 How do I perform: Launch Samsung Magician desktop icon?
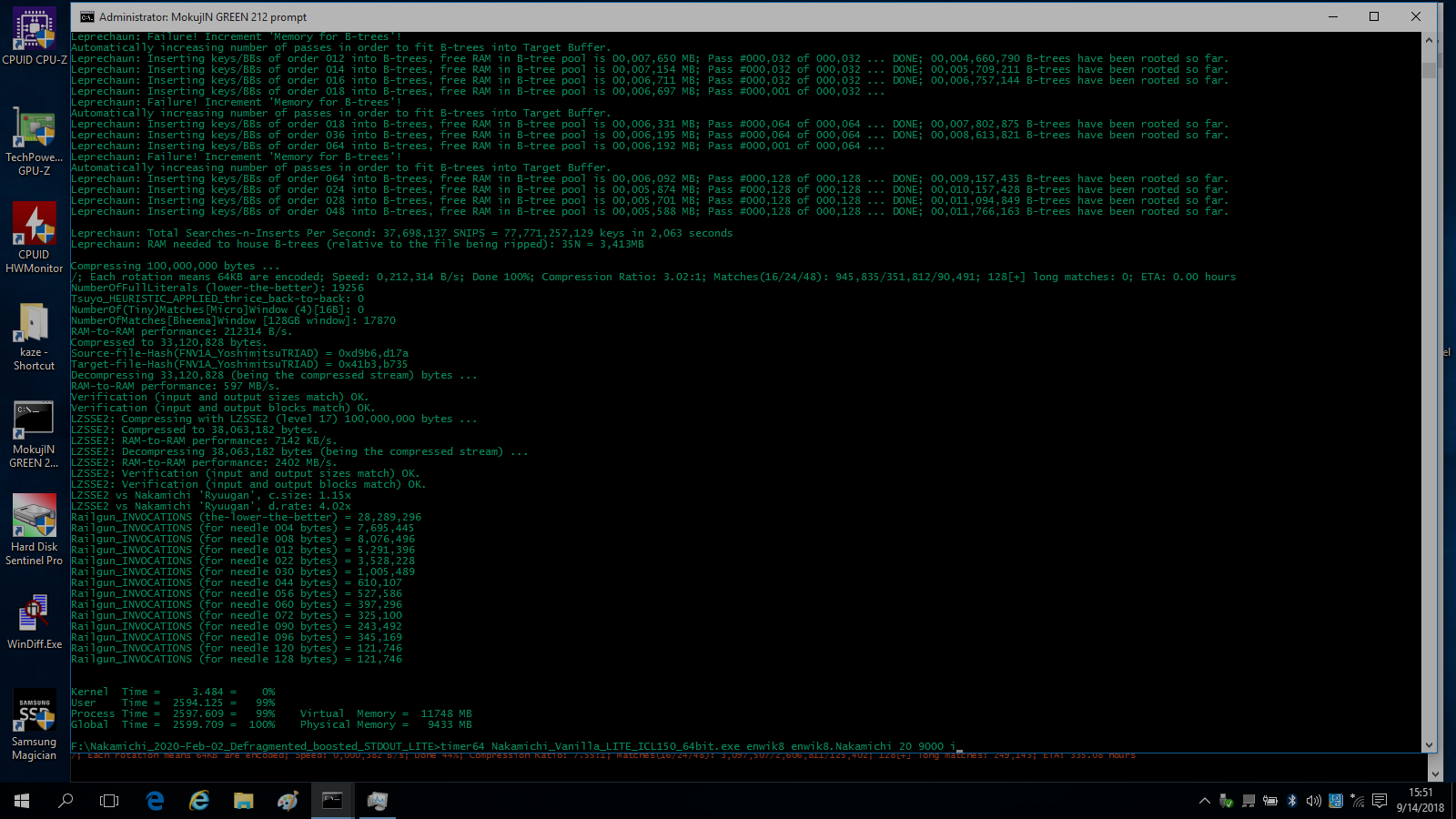click(x=35, y=723)
